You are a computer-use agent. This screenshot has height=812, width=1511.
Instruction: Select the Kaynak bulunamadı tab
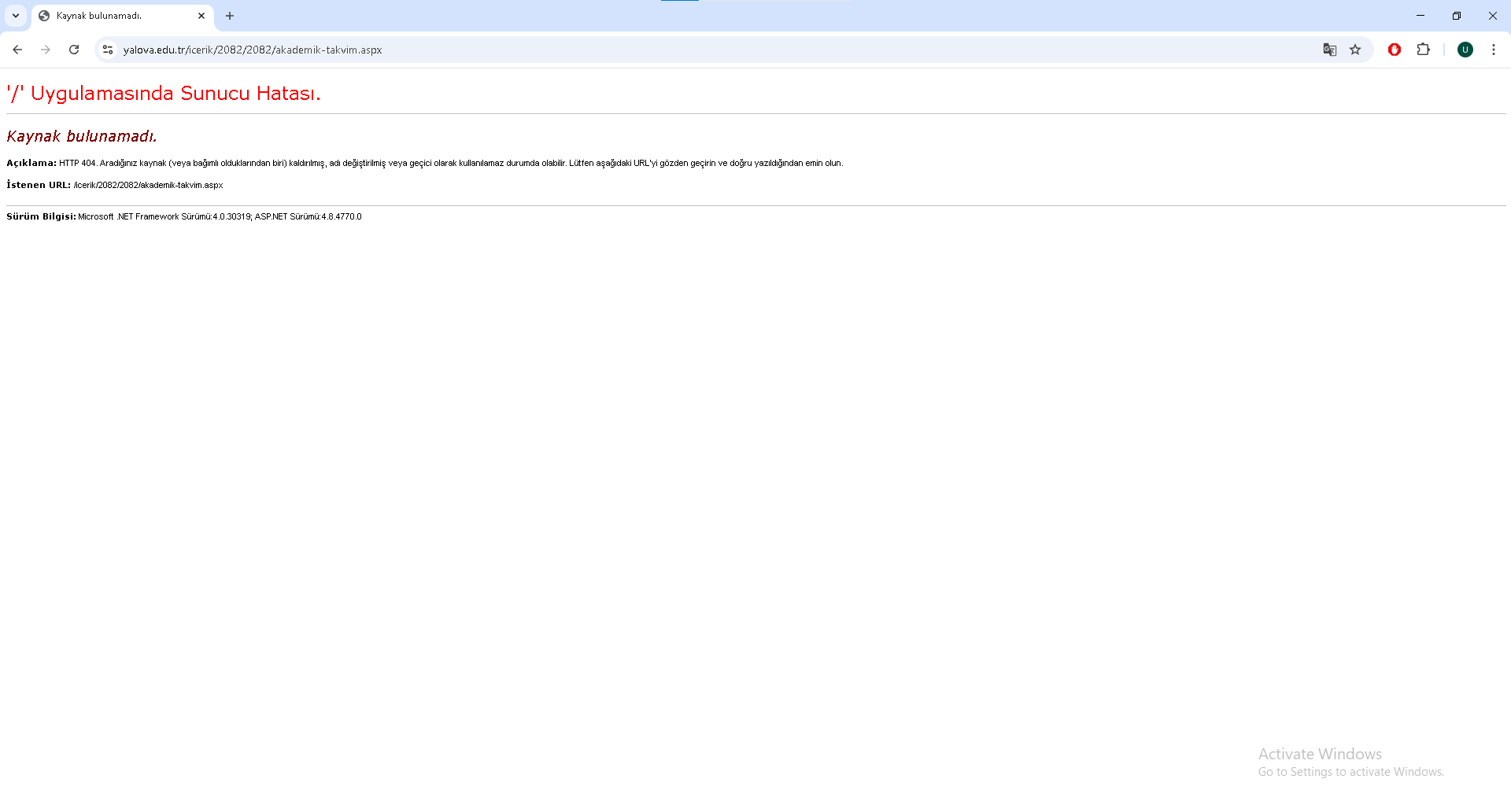[x=122, y=16]
